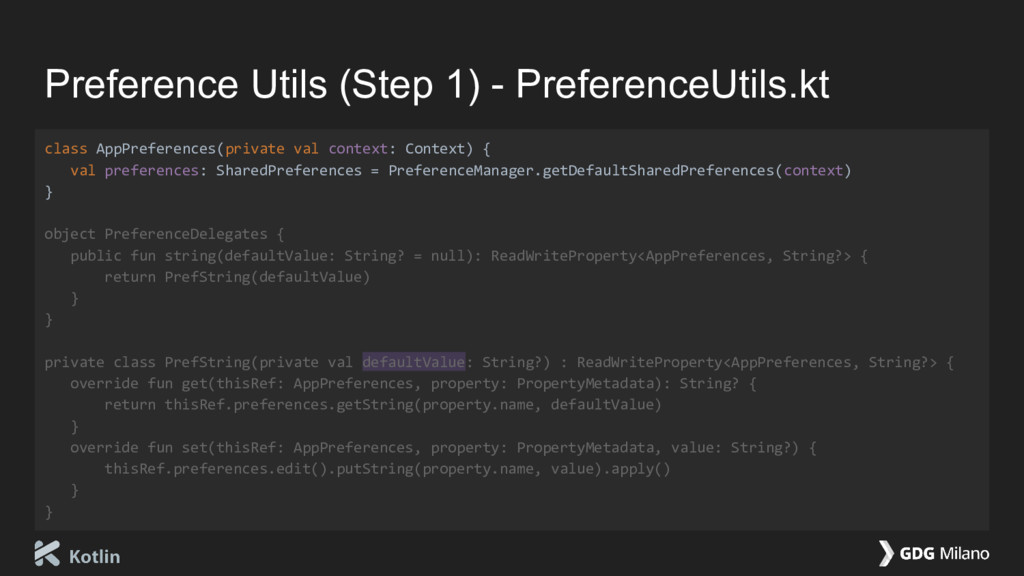Click the GDG chevron logo icon
This screenshot has height=576, width=1024.
(886, 553)
